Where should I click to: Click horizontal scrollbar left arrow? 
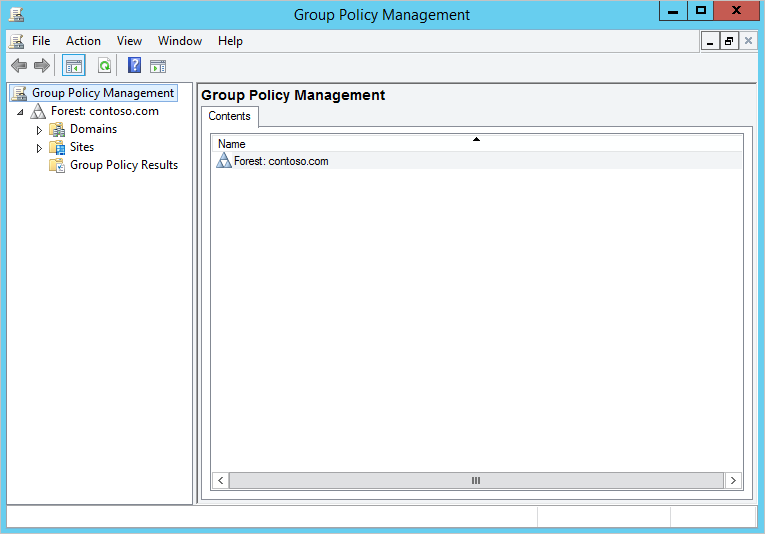tap(221, 480)
